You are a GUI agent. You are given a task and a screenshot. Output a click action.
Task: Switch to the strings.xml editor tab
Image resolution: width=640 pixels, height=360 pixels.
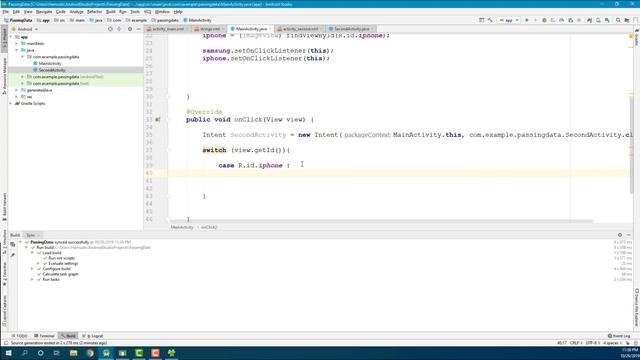coord(209,29)
